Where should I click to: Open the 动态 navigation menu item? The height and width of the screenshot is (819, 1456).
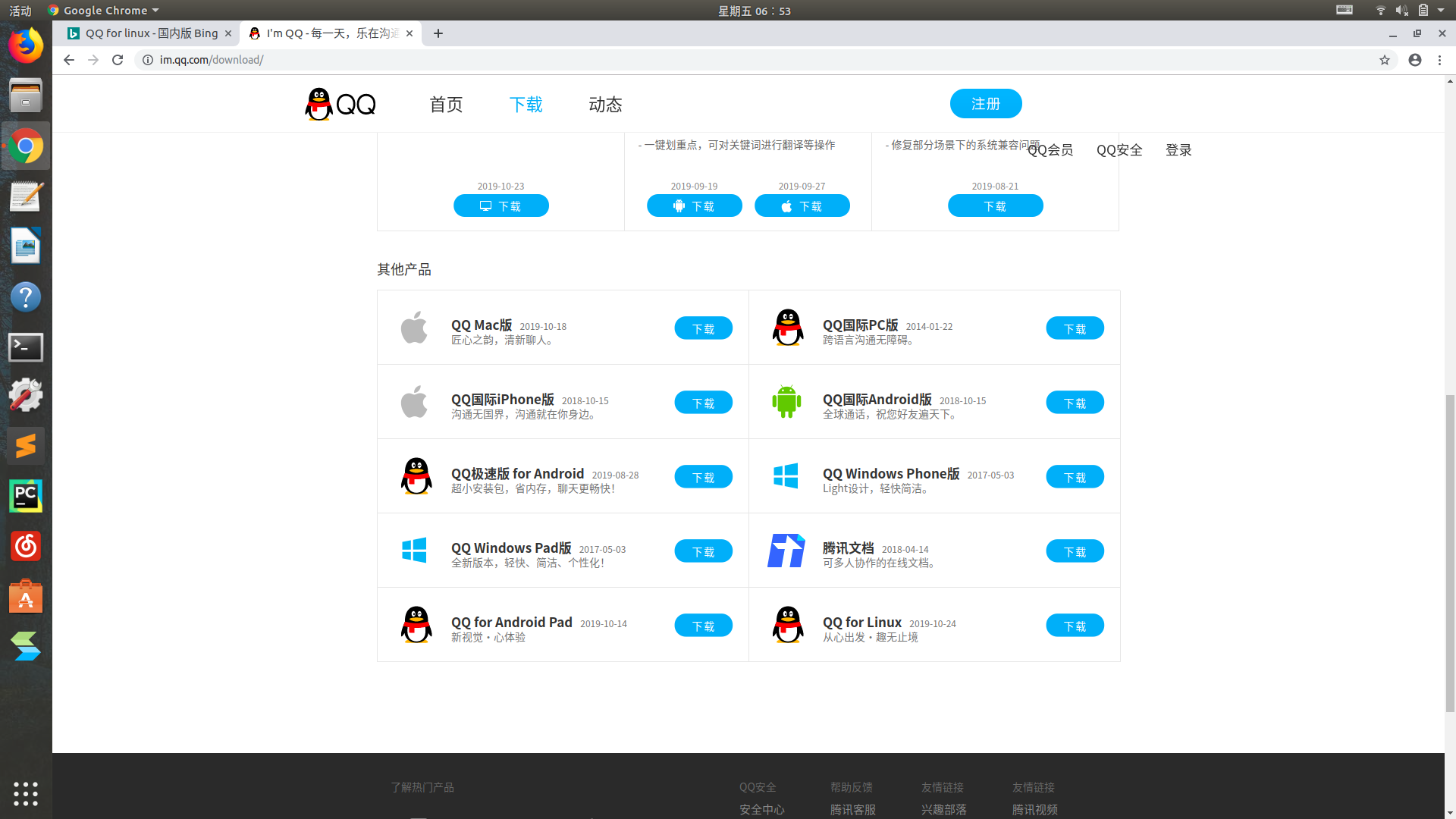[x=605, y=105]
